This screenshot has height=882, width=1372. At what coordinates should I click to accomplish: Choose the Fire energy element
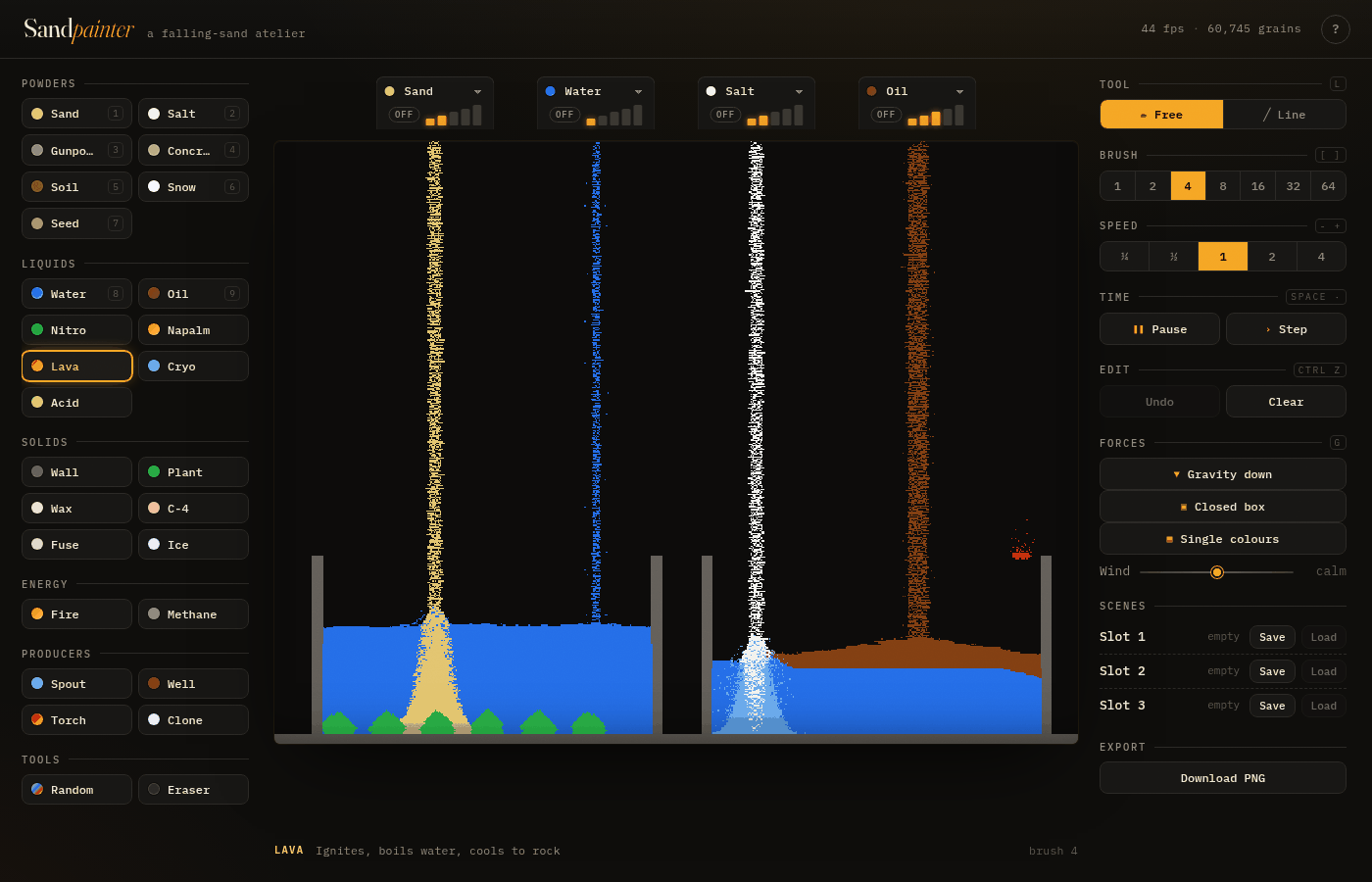[x=76, y=614]
